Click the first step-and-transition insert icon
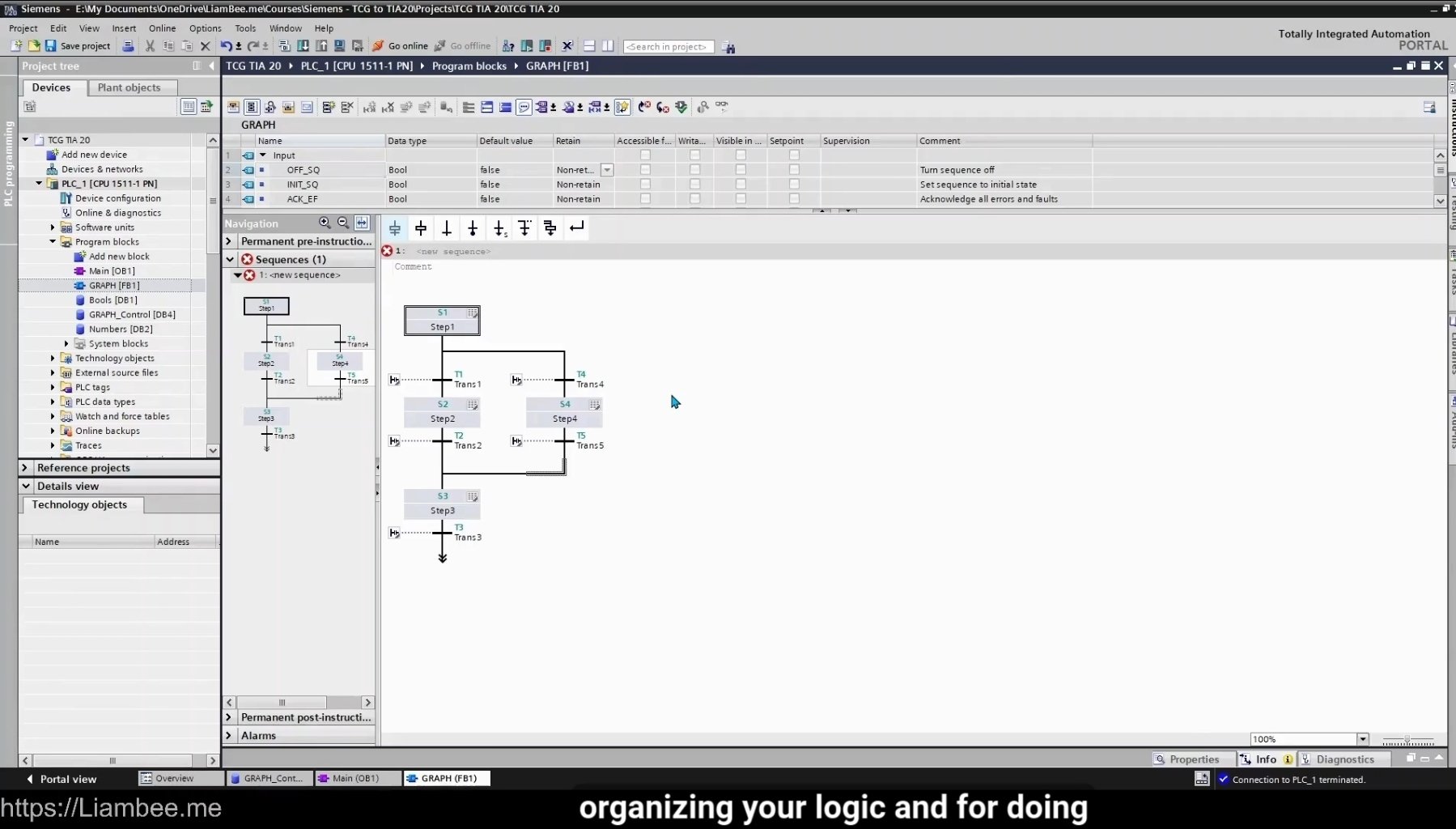This screenshot has width=1456, height=829. pyautogui.click(x=395, y=228)
